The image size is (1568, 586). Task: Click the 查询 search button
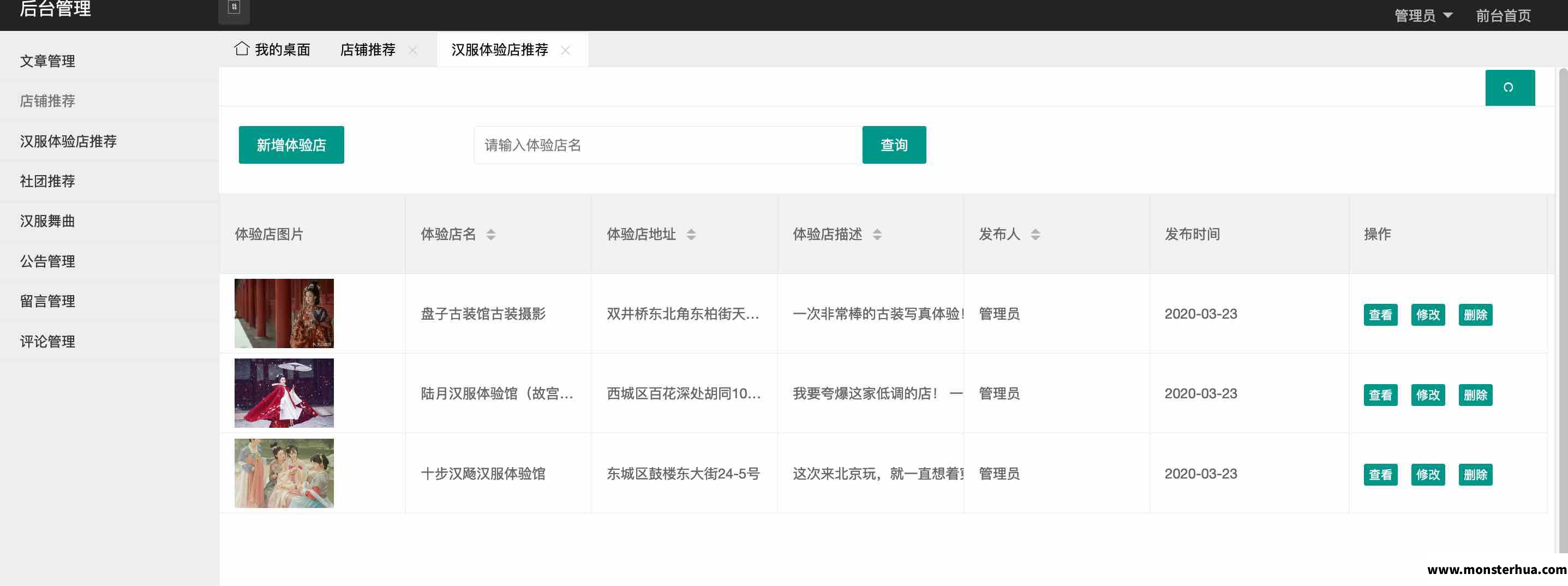coord(894,145)
